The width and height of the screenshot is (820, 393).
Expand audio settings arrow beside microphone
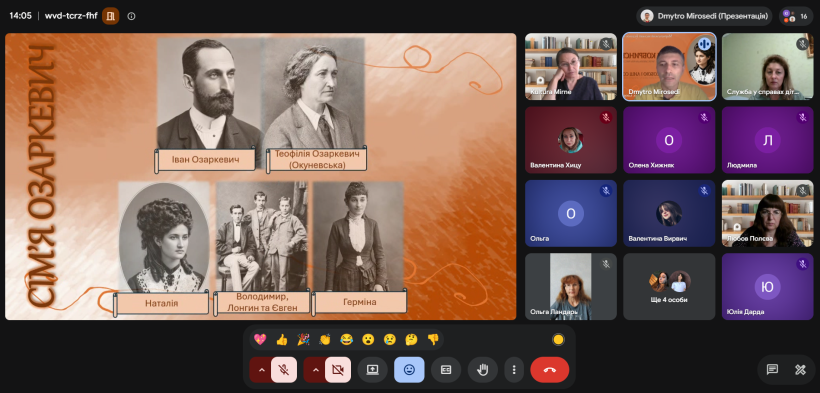tap(261, 369)
